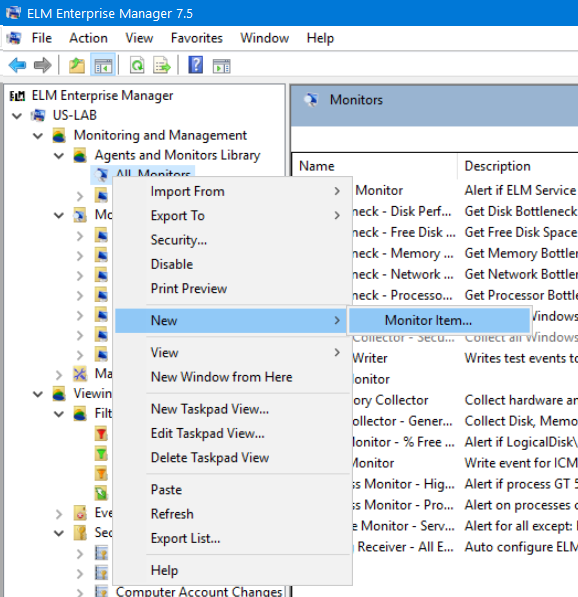This screenshot has height=597, width=578.
Task: Select Delete Taskpad View
Action: pos(233,458)
